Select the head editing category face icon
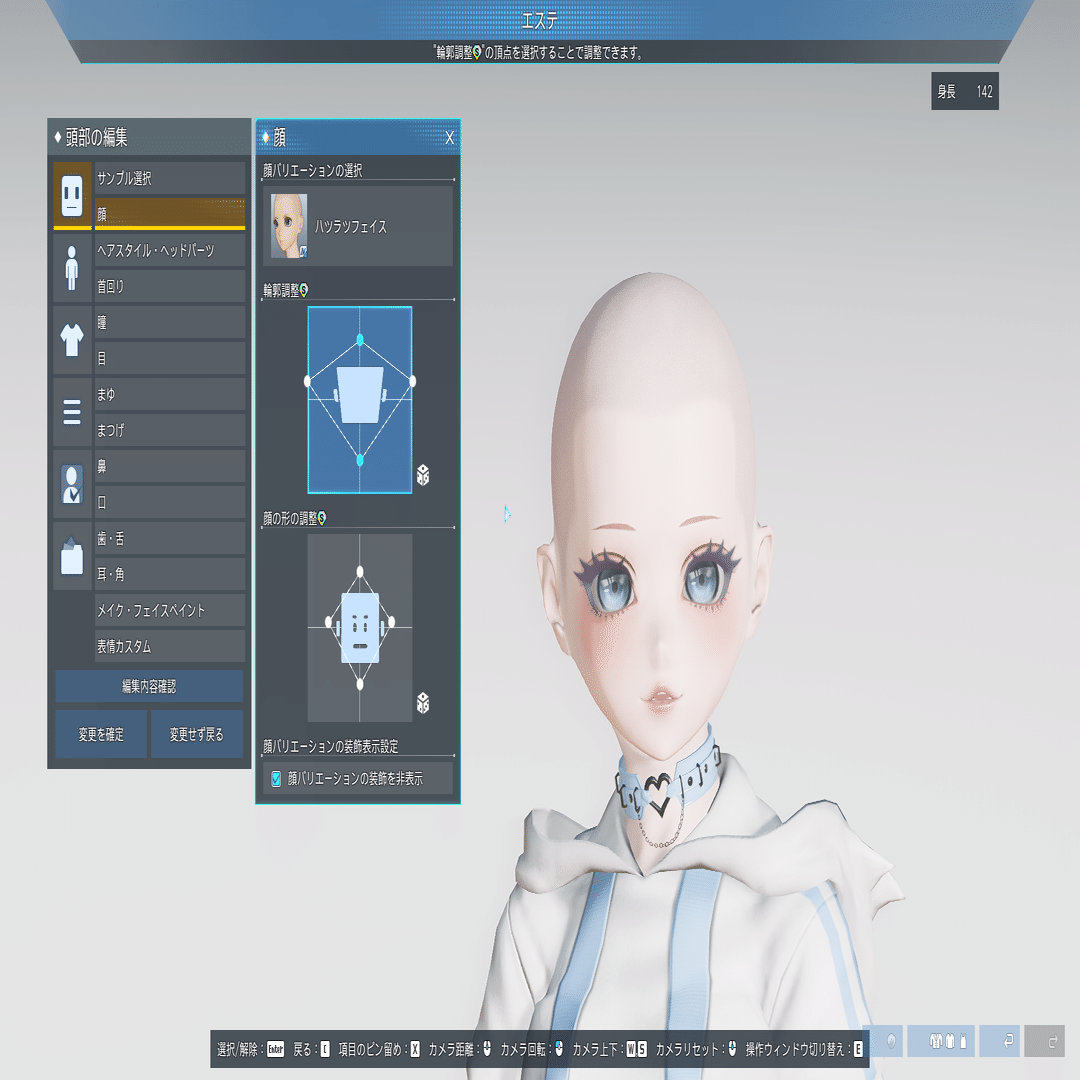Image resolution: width=1080 pixels, height=1080 pixels. coord(72,196)
